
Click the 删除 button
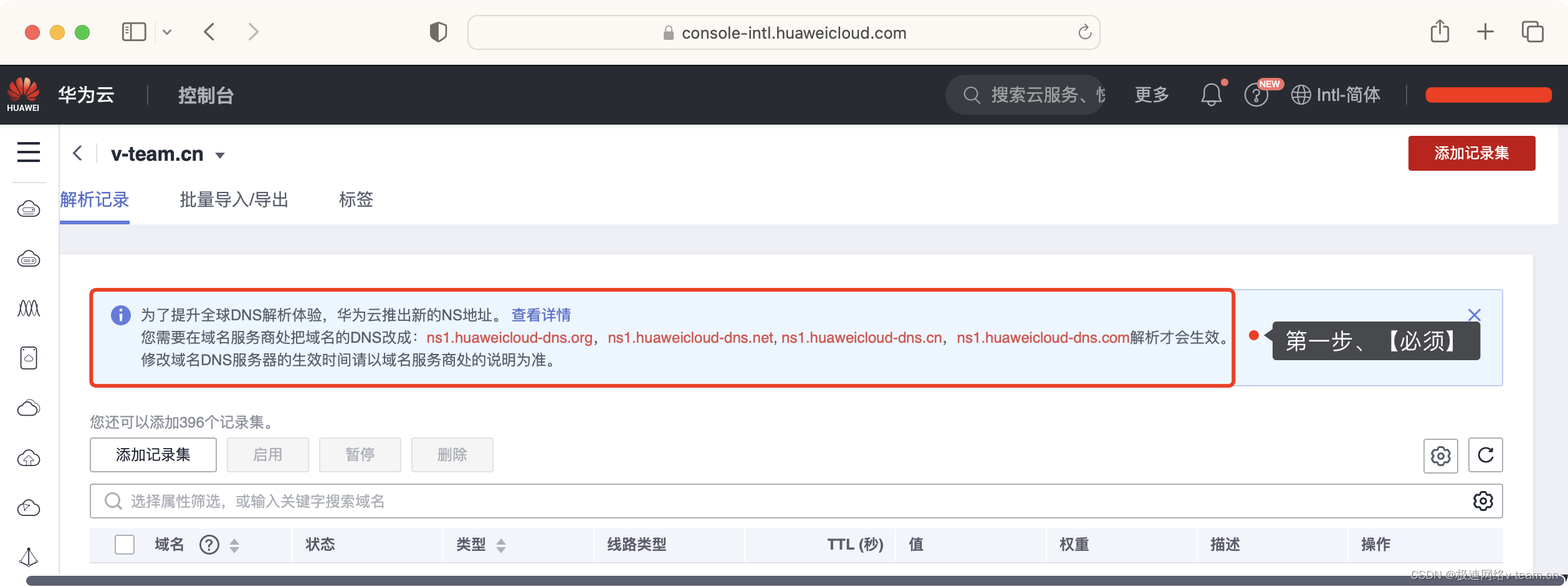(x=452, y=455)
